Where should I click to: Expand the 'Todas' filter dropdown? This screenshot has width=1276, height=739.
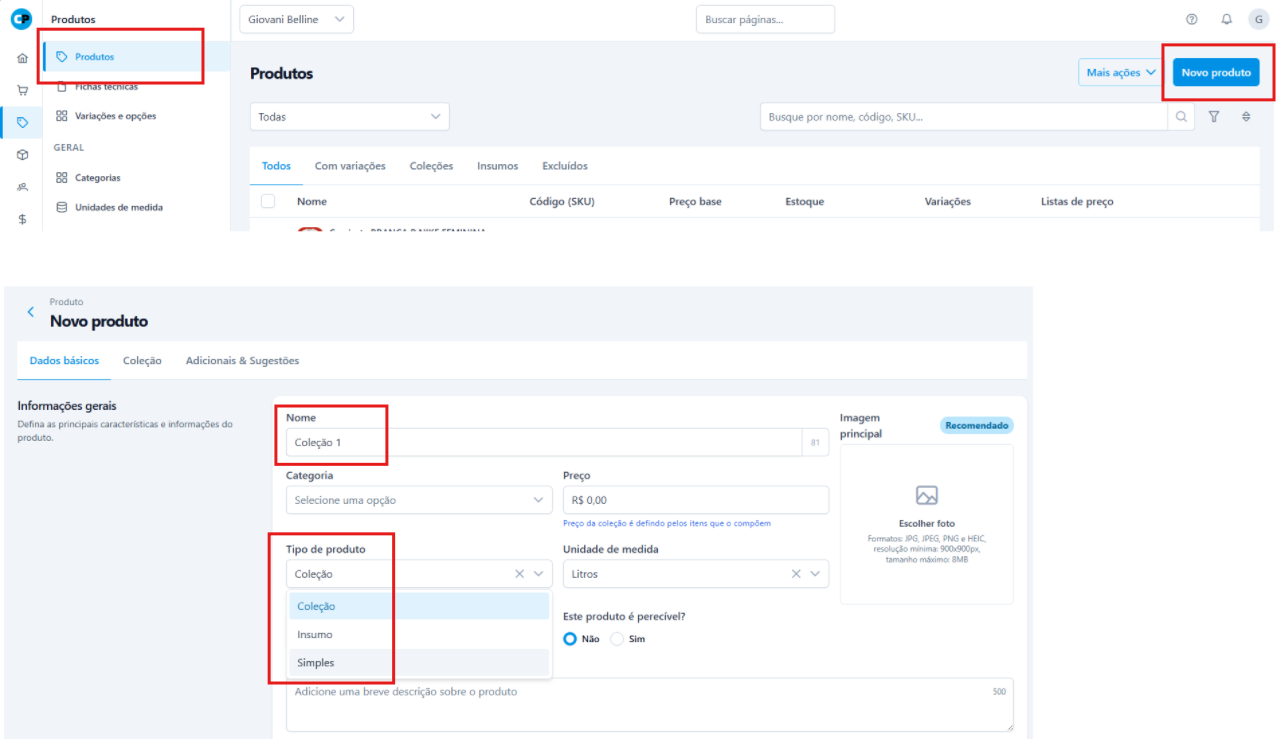tap(349, 117)
